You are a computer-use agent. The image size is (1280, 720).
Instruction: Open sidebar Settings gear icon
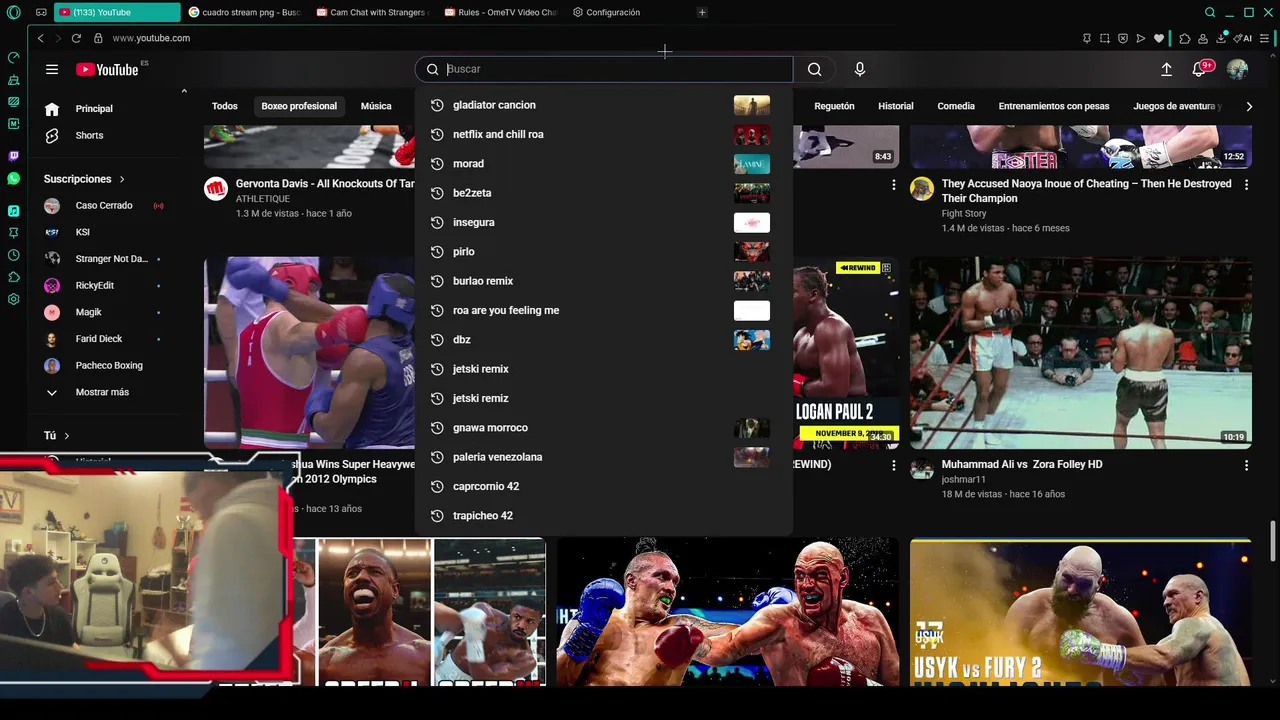(x=13, y=299)
